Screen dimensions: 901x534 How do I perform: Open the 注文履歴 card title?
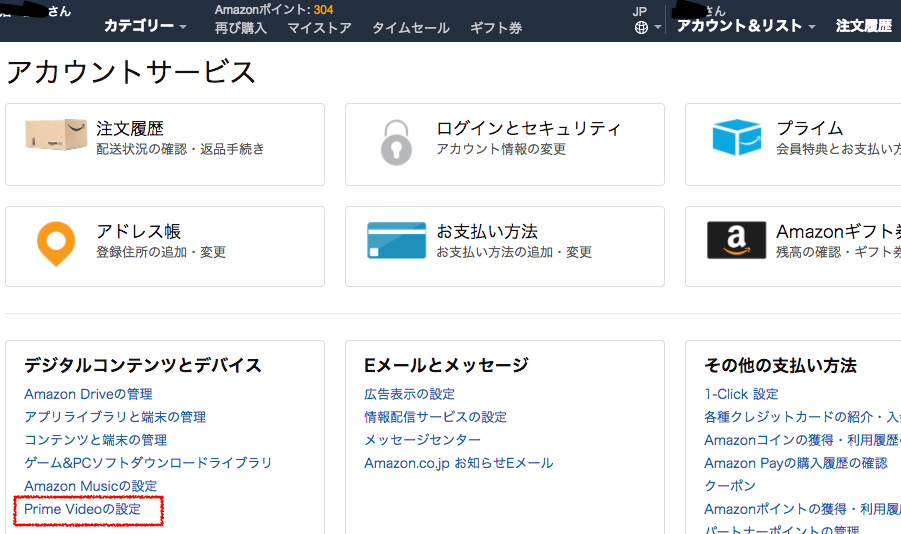[130, 128]
